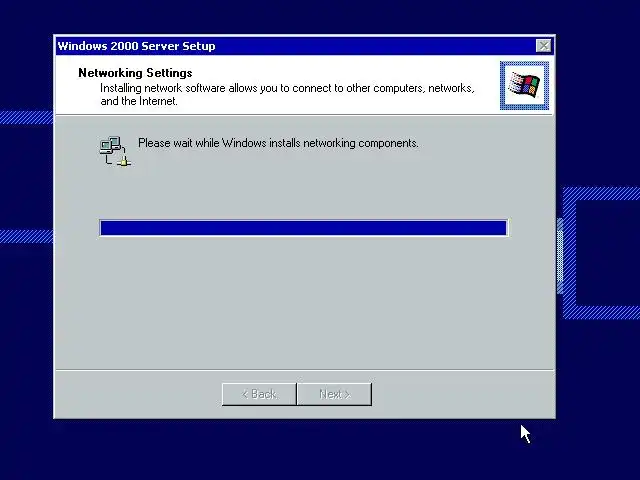640x480 pixels.
Task: Click the grayed-out Back button
Action: [259, 394]
